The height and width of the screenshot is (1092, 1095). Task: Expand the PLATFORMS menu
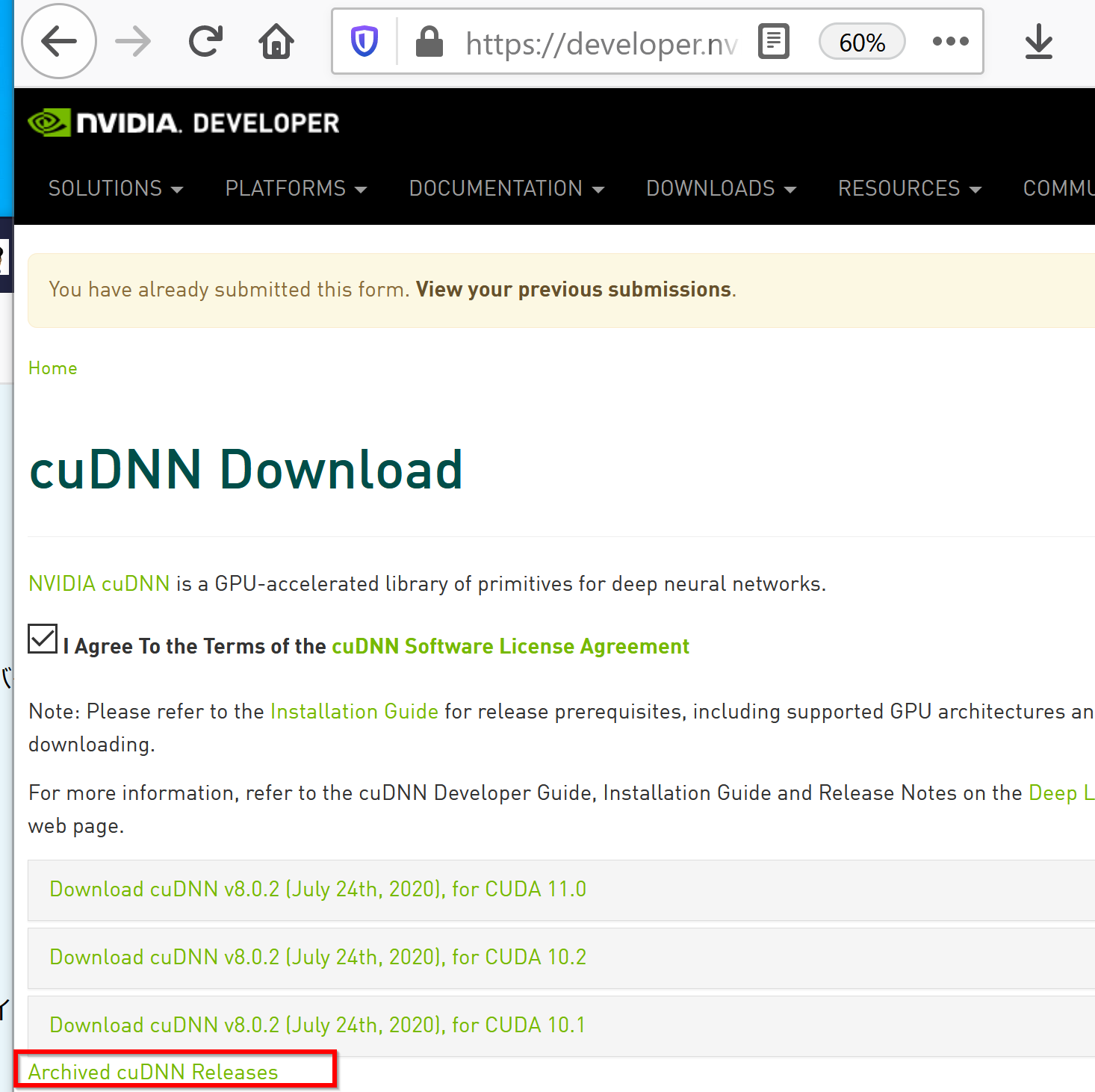point(296,188)
